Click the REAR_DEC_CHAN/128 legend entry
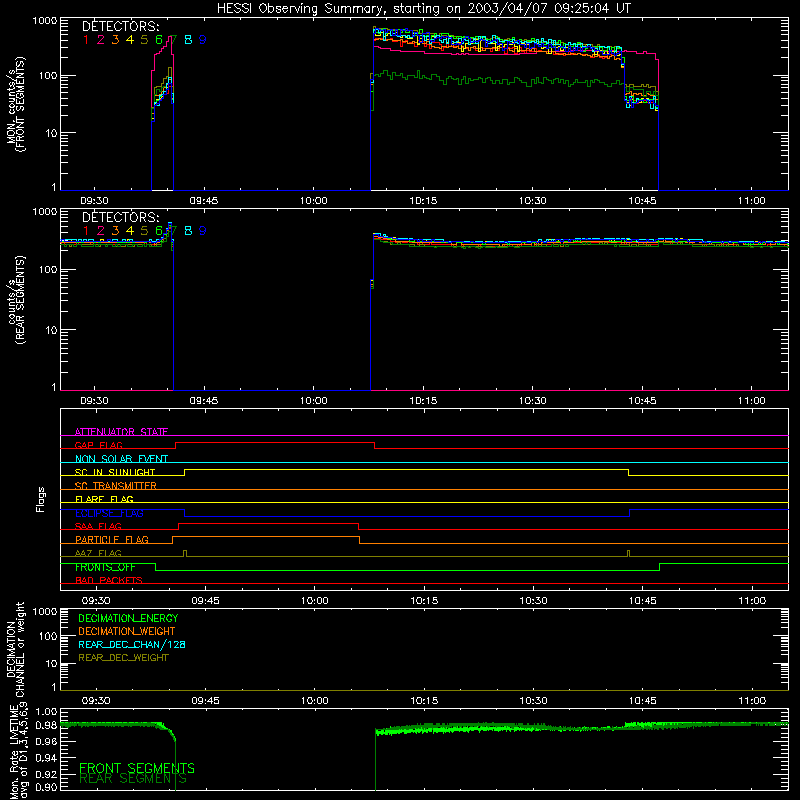Image resolution: width=800 pixels, height=800 pixels. tap(132, 644)
